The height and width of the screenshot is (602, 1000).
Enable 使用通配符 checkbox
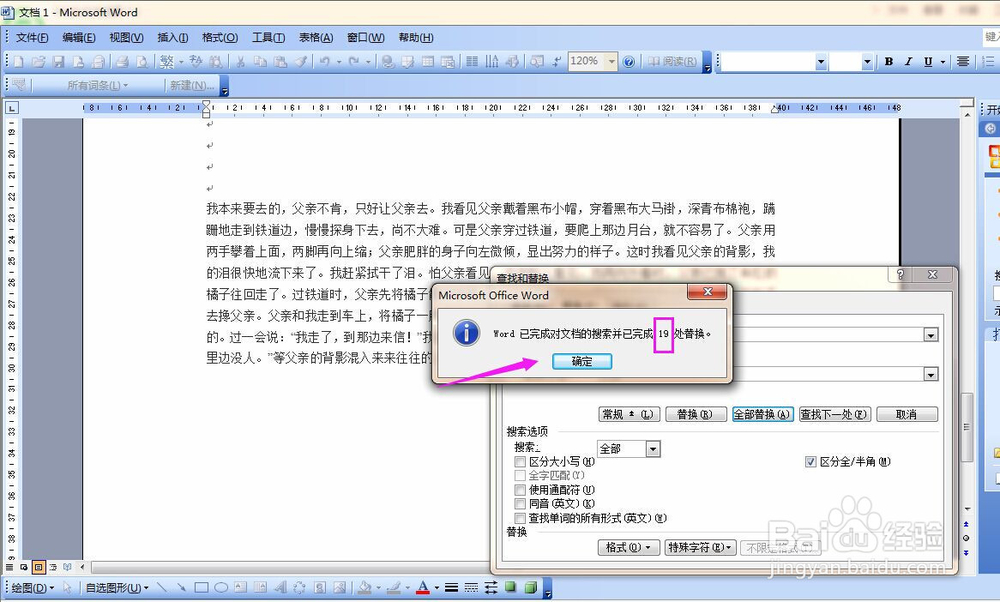coord(520,490)
